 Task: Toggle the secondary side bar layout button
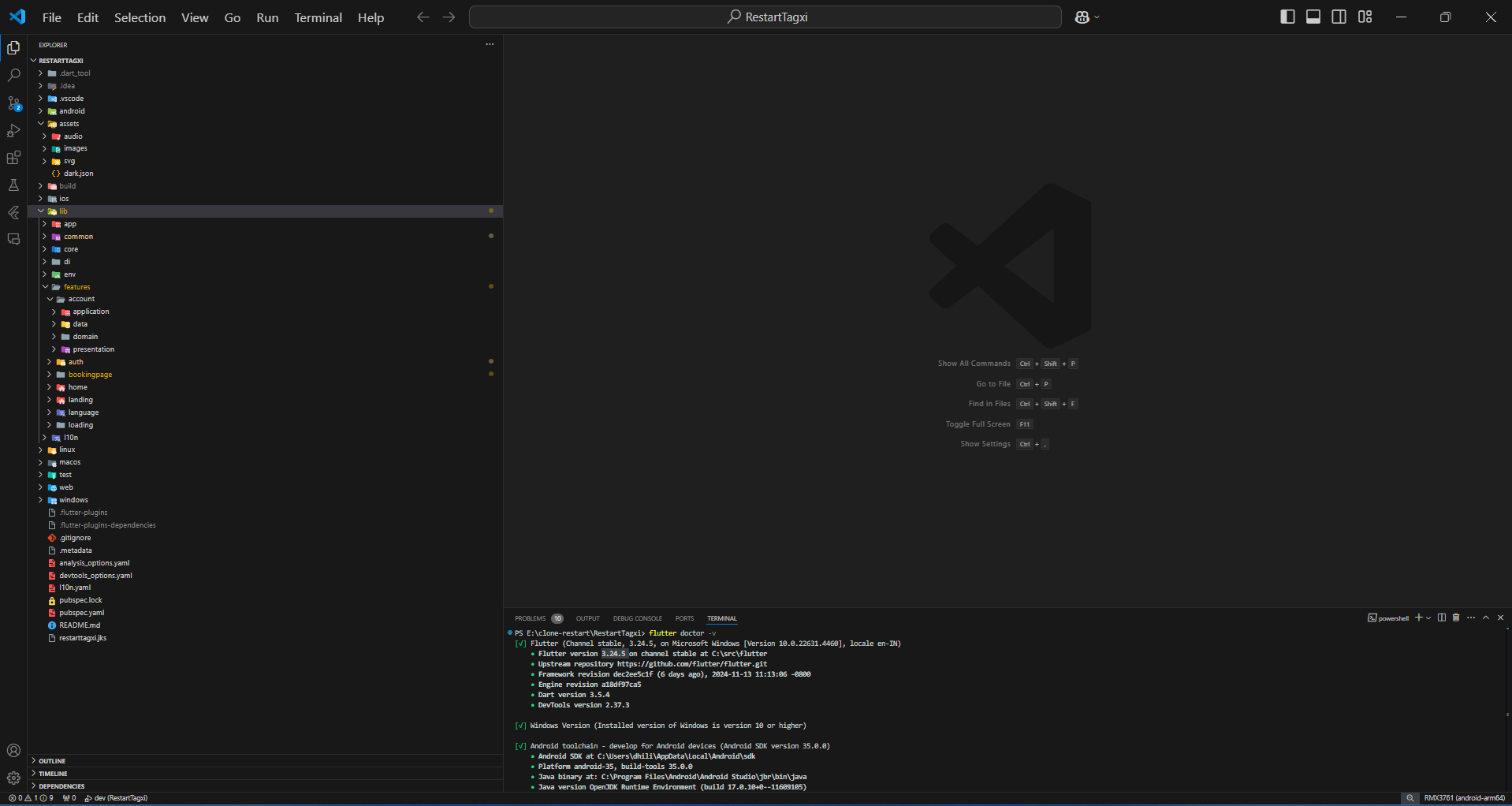[x=1339, y=17]
